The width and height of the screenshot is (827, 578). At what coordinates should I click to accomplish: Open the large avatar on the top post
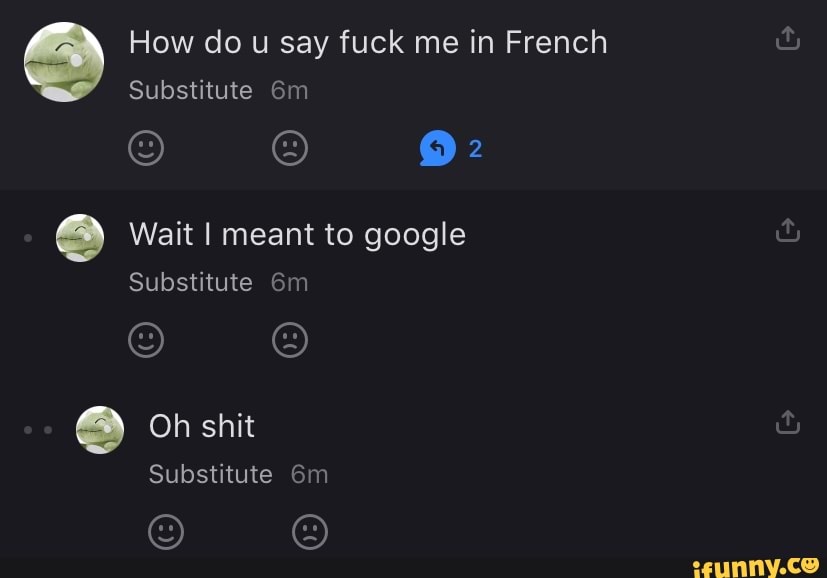pos(64,62)
